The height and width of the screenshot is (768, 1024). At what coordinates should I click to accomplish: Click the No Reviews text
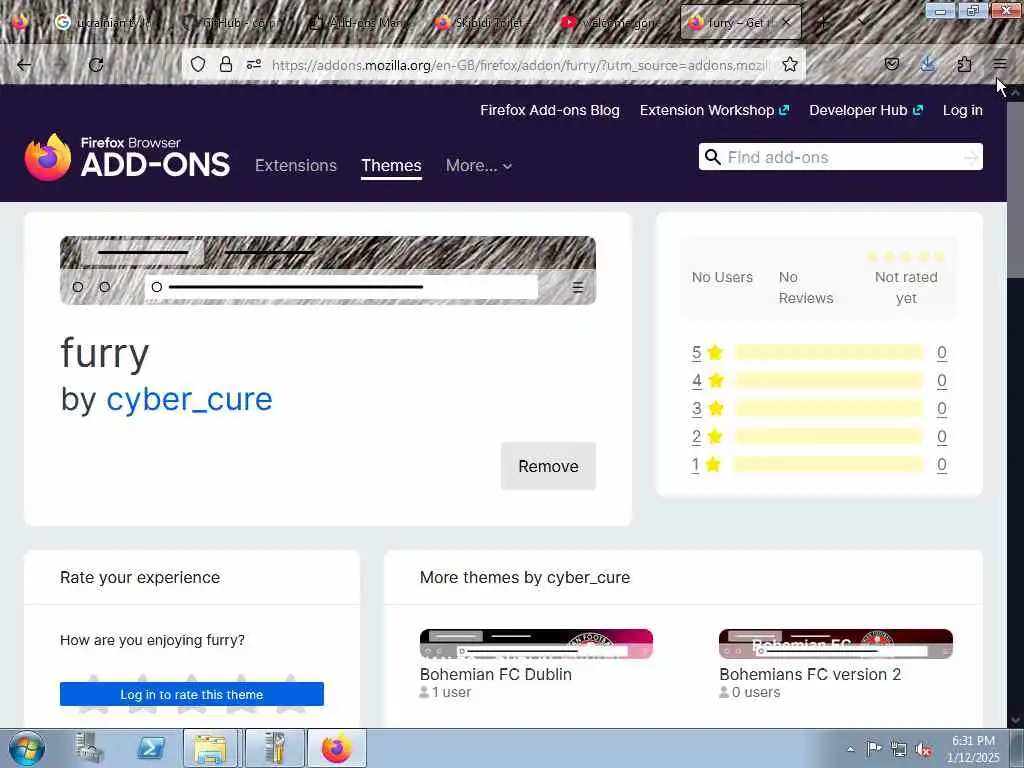point(806,287)
